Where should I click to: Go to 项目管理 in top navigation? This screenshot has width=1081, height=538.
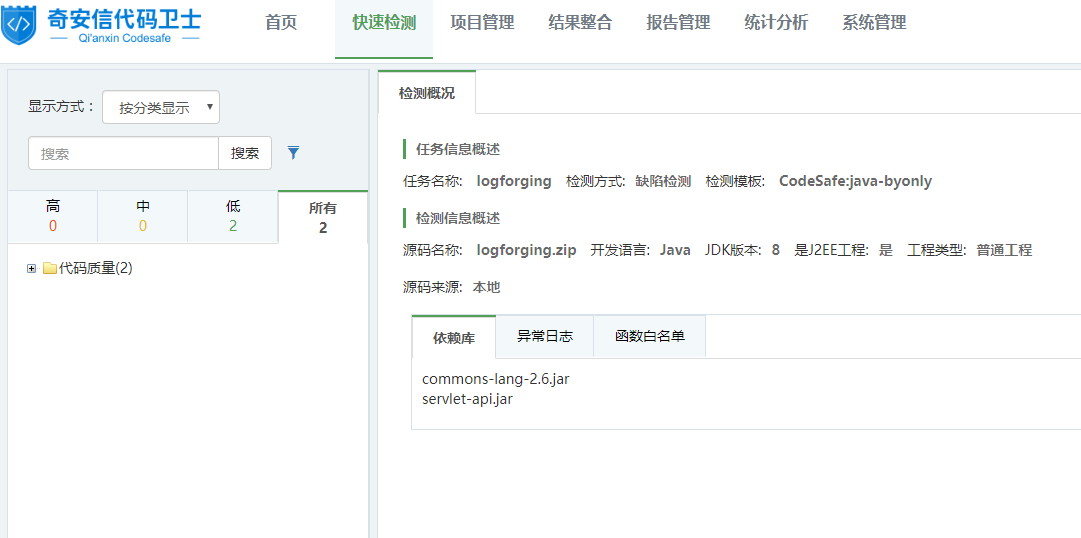(x=482, y=23)
